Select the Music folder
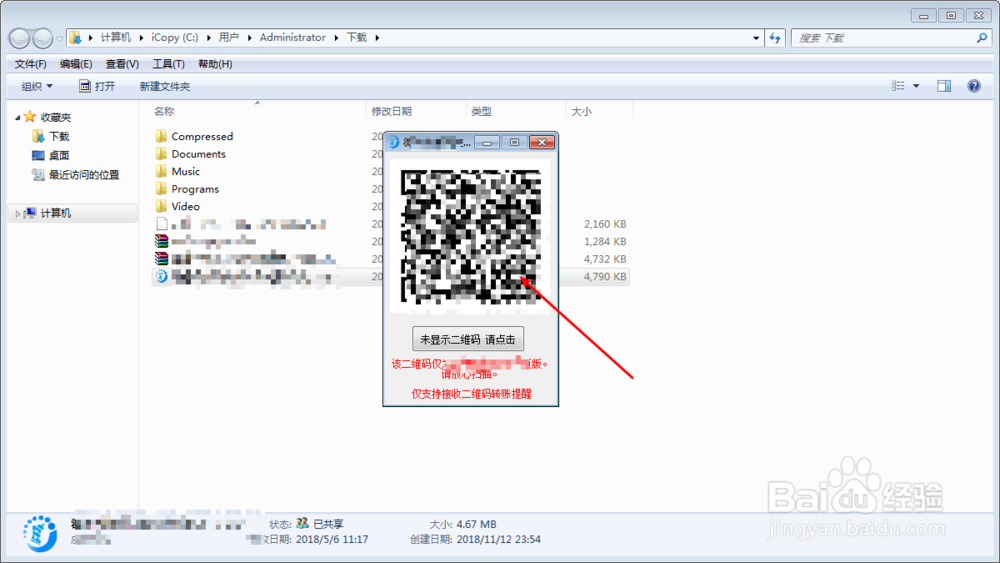Viewport: 1000px width, 563px height. click(186, 172)
